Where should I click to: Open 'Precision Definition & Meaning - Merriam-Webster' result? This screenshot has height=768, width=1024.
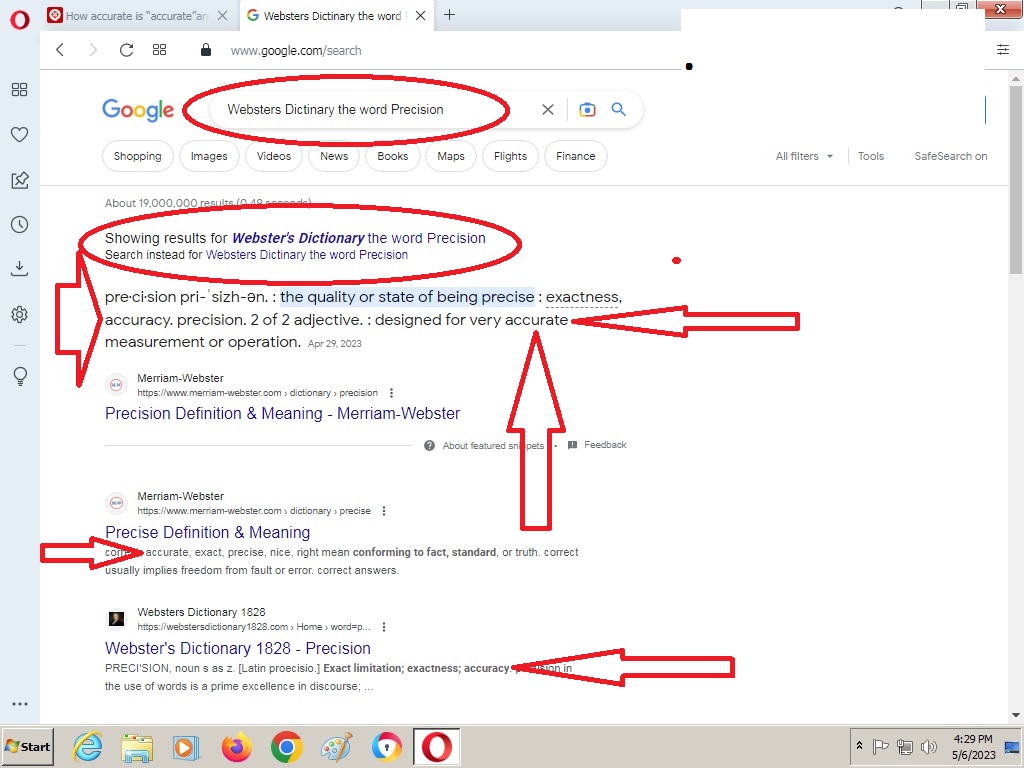tap(282, 413)
